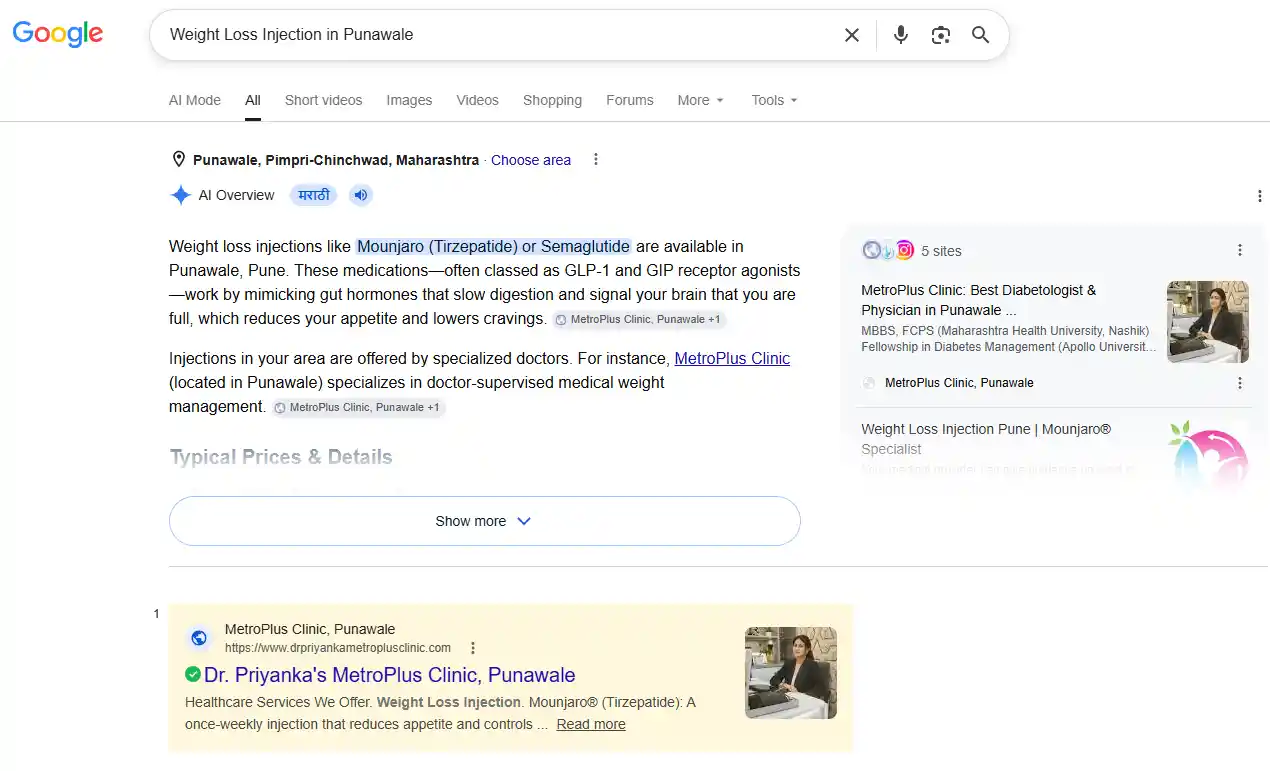Click the first result's doctor thumbnail
The image size is (1270, 771).
click(x=791, y=673)
